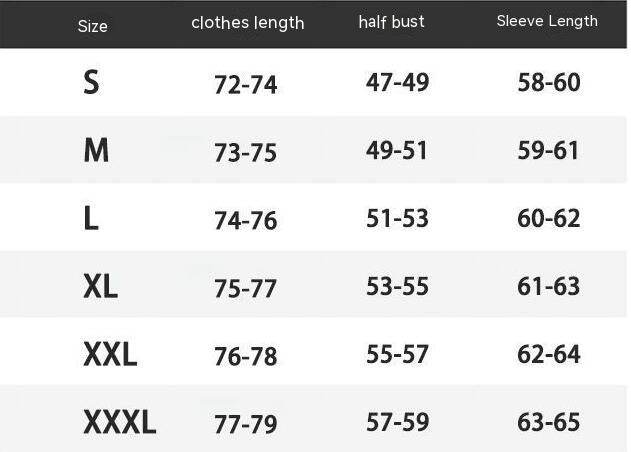Image resolution: width=631 pixels, height=452 pixels.
Task: Select the L size label
Action: pyautogui.click(x=91, y=219)
